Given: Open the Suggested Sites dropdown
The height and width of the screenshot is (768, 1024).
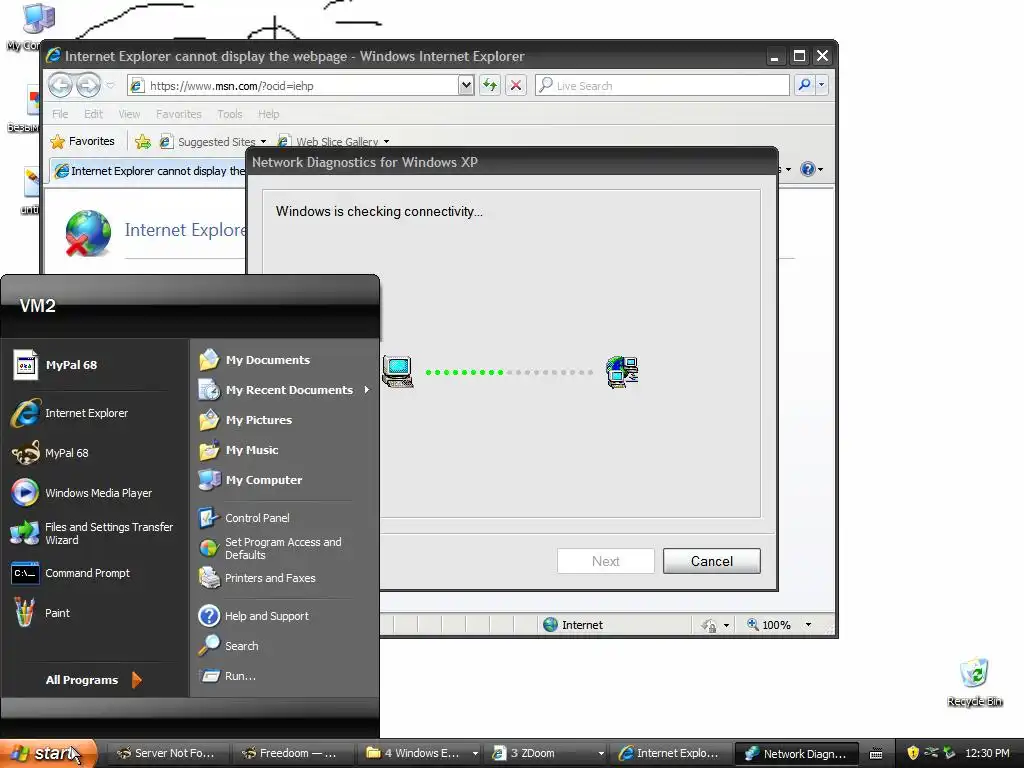Looking at the screenshot, I should [263, 142].
